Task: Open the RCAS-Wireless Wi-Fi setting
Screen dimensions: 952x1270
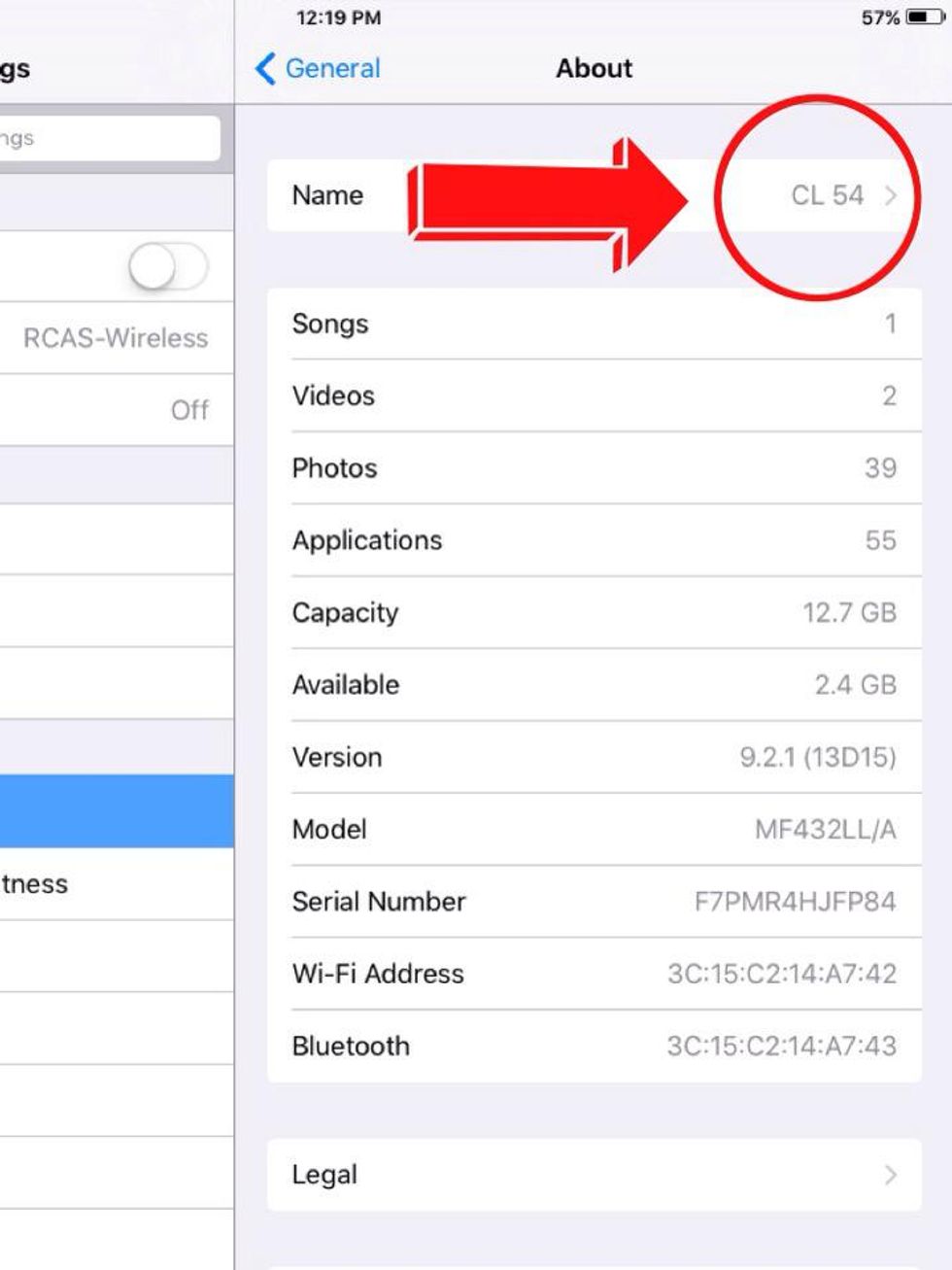Action: click(116, 338)
